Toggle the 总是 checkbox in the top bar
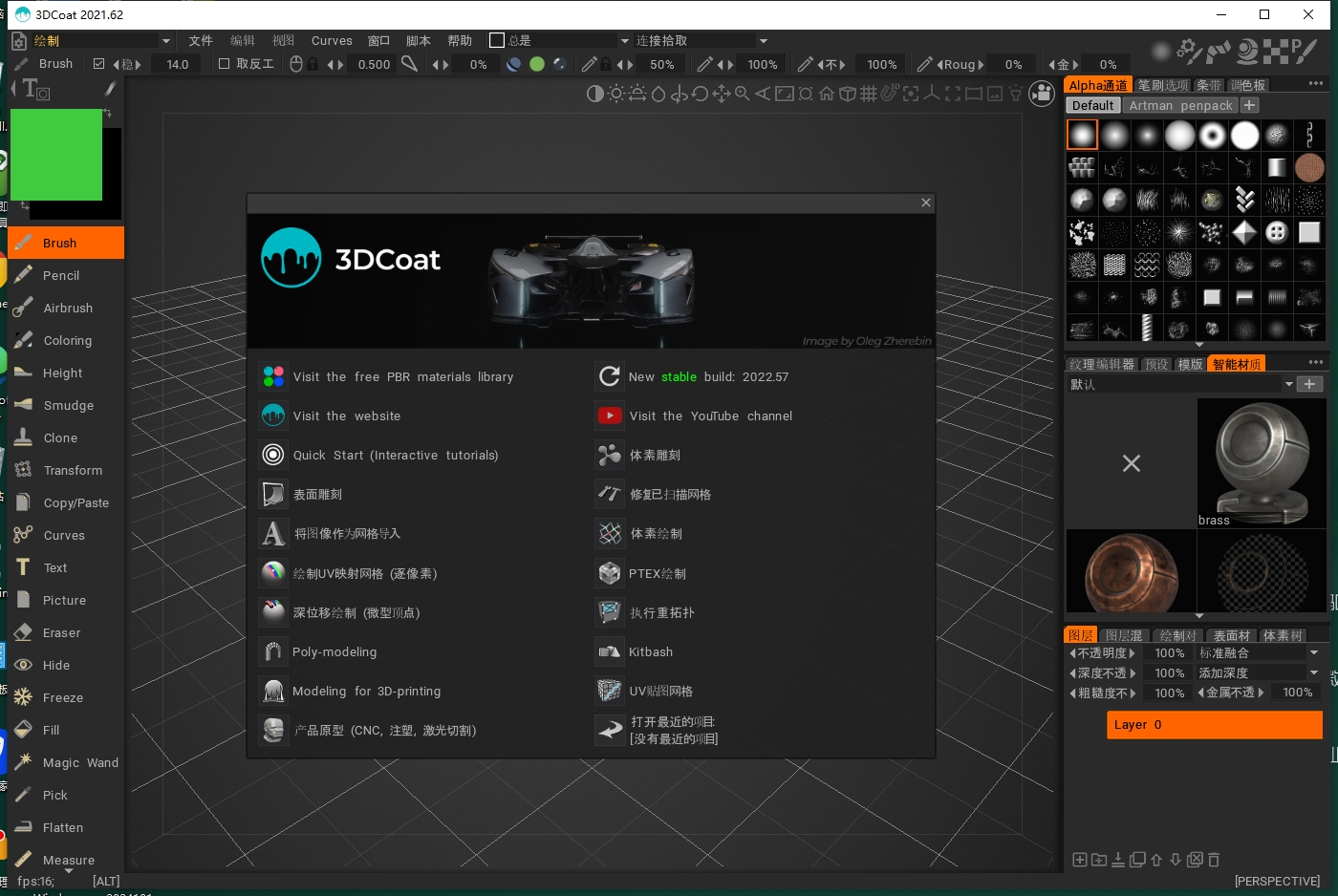Screen dimensions: 1338x896 pos(496,40)
